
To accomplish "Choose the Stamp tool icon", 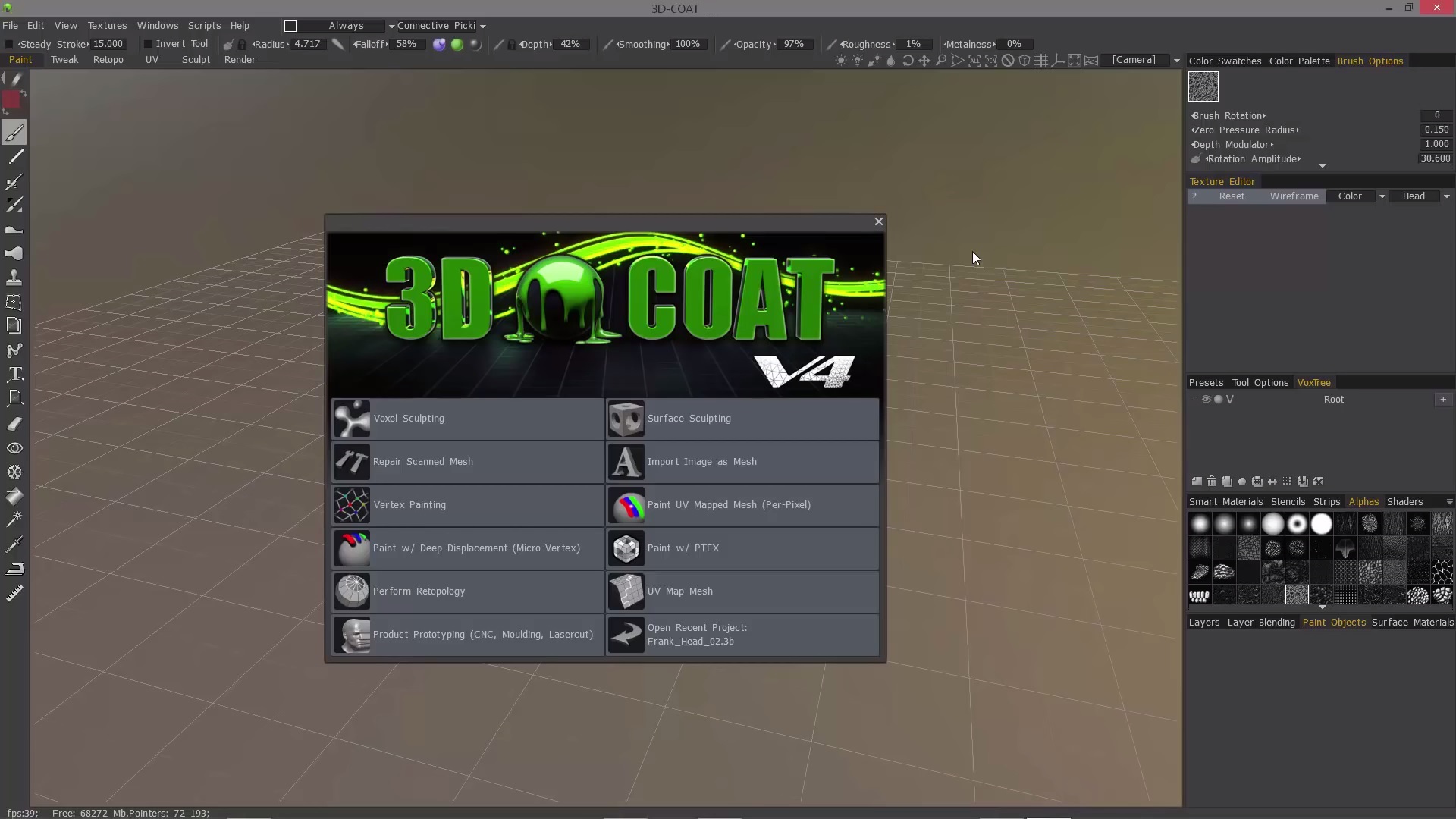I will (x=14, y=278).
